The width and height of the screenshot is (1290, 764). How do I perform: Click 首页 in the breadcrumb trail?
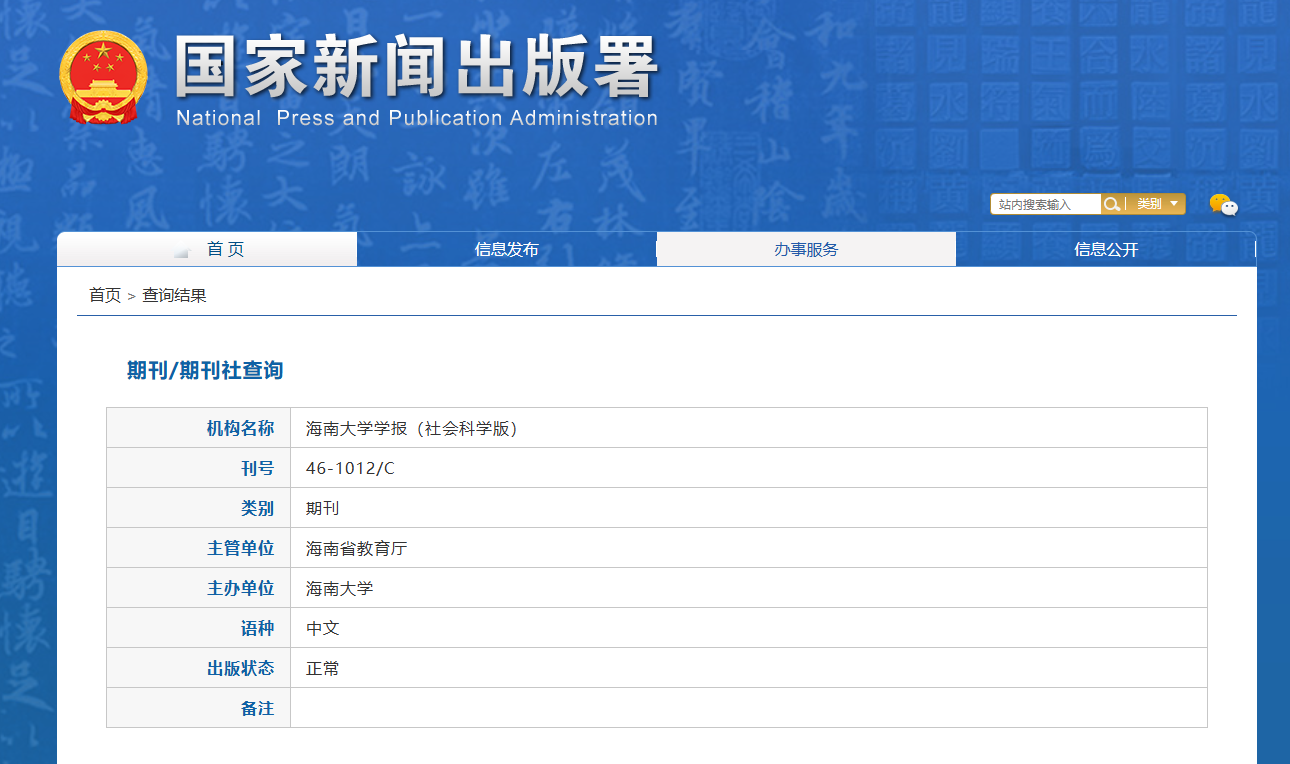104,295
